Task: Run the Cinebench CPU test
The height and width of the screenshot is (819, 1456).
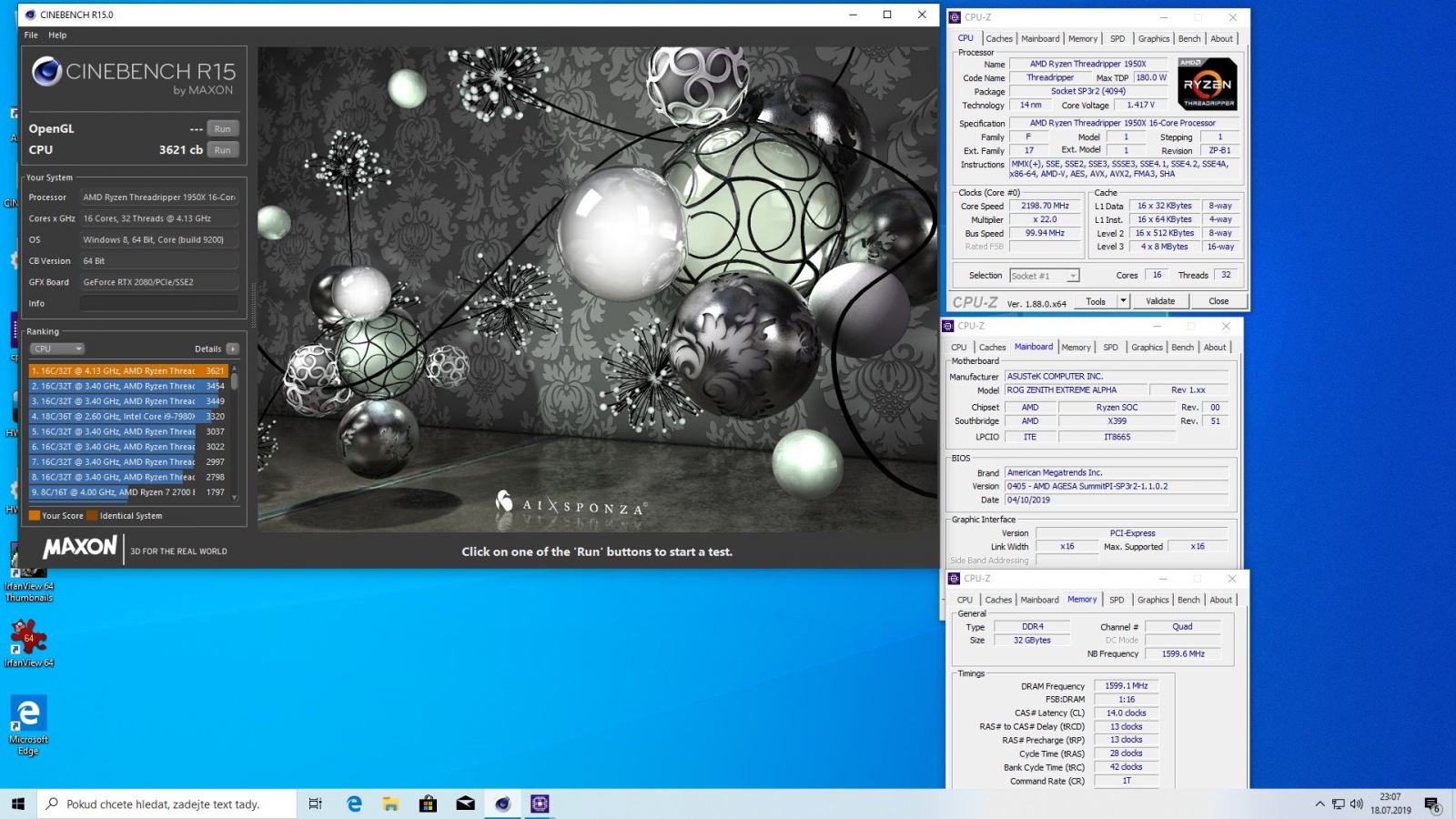Action: click(x=223, y=150)
